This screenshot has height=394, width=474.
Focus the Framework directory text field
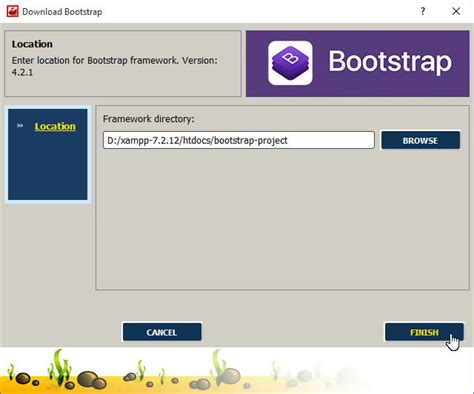click(239, 140)
